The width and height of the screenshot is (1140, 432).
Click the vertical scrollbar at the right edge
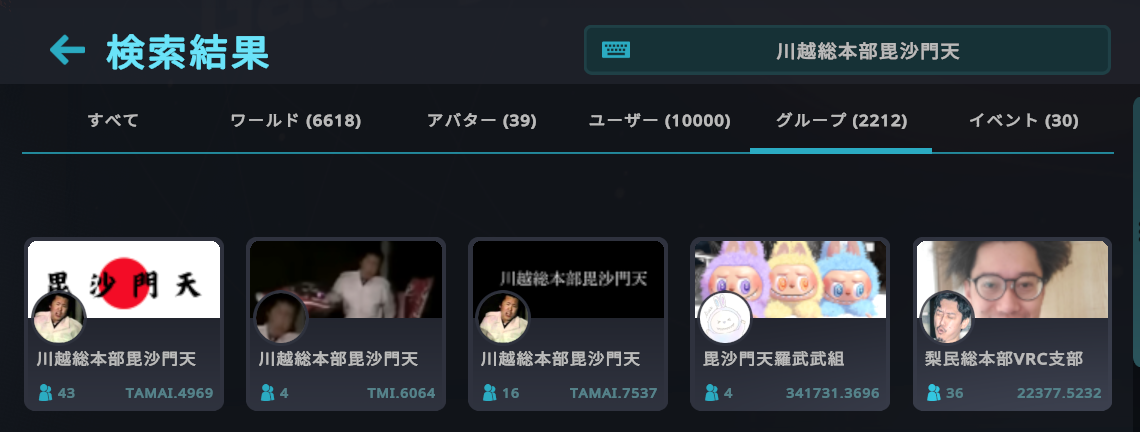pyautogui.click(x=1136, y=231)
